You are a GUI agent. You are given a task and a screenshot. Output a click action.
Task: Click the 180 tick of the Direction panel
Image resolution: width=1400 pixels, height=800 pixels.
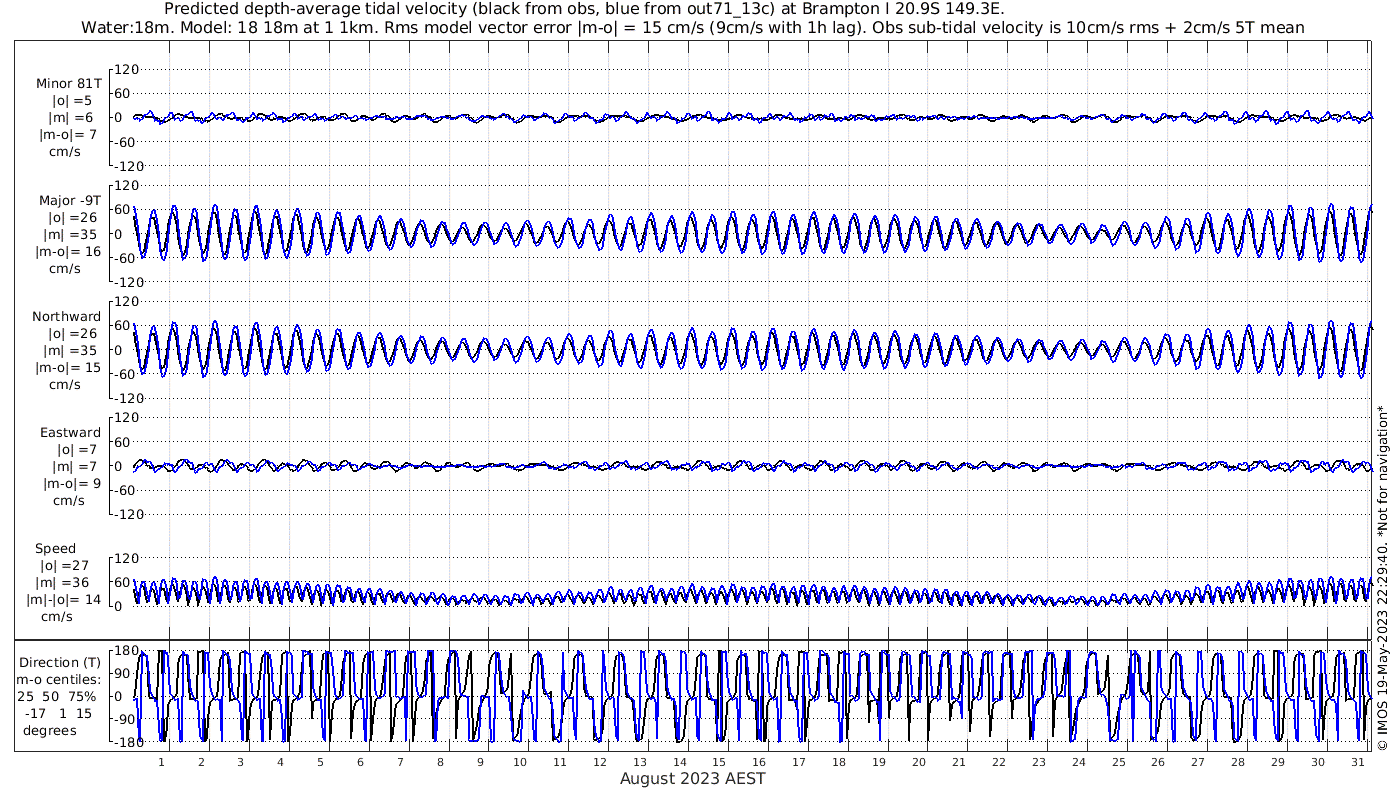pos(126,651)
